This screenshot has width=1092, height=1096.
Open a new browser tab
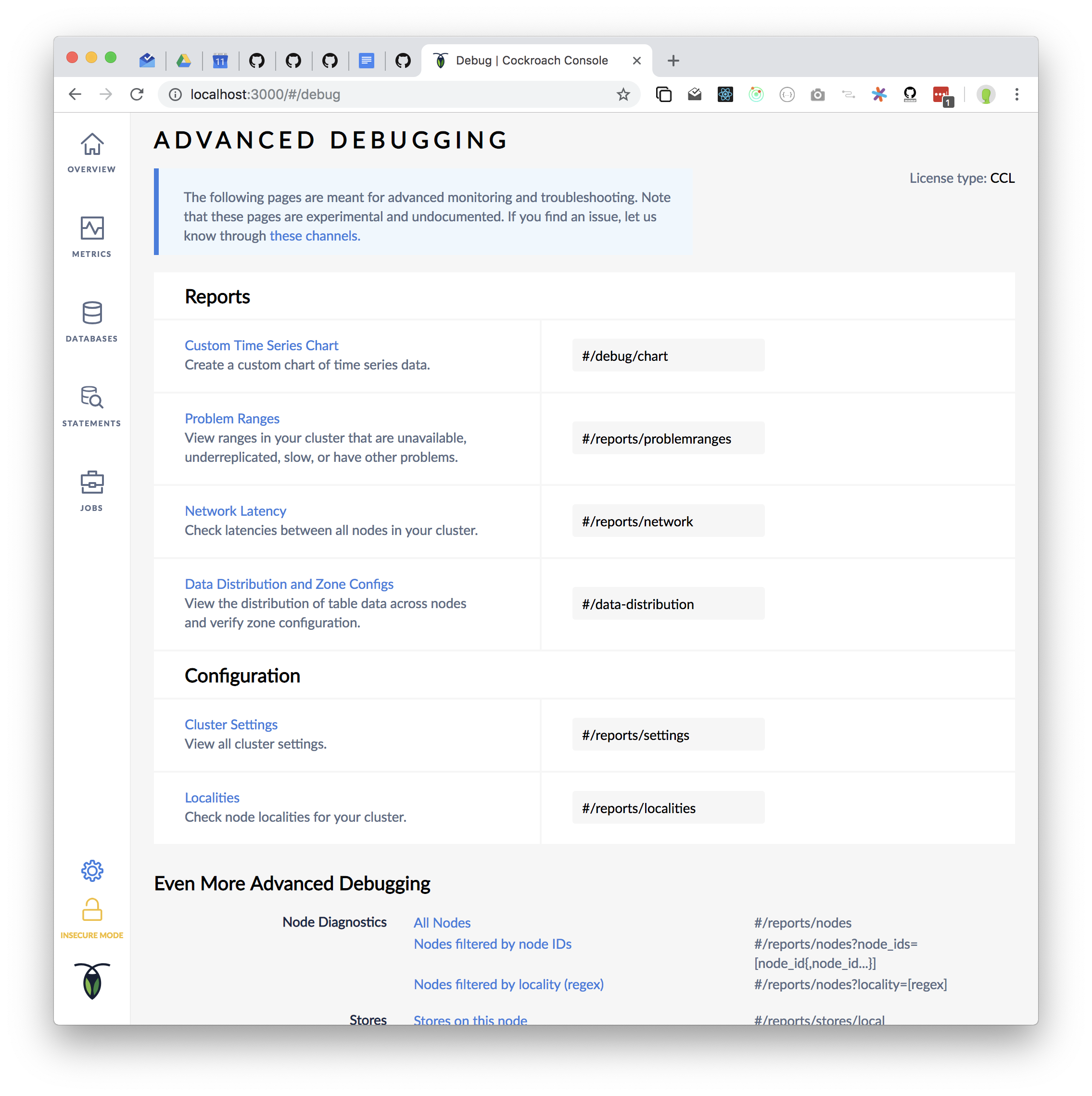click(673, 61)
